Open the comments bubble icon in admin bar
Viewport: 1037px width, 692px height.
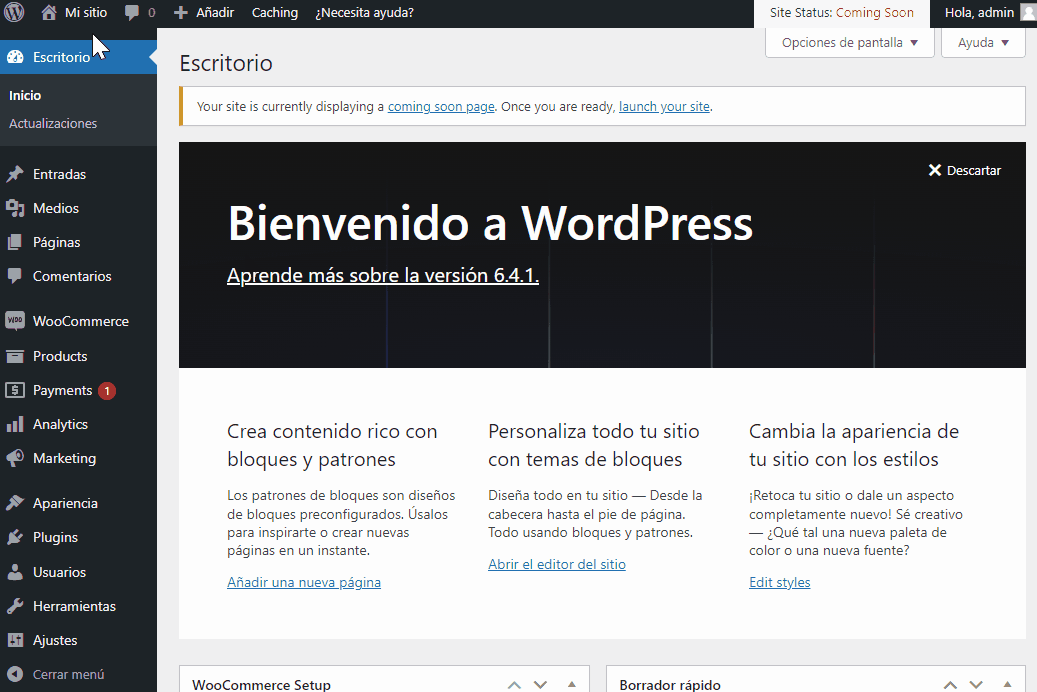coord(132,13)
